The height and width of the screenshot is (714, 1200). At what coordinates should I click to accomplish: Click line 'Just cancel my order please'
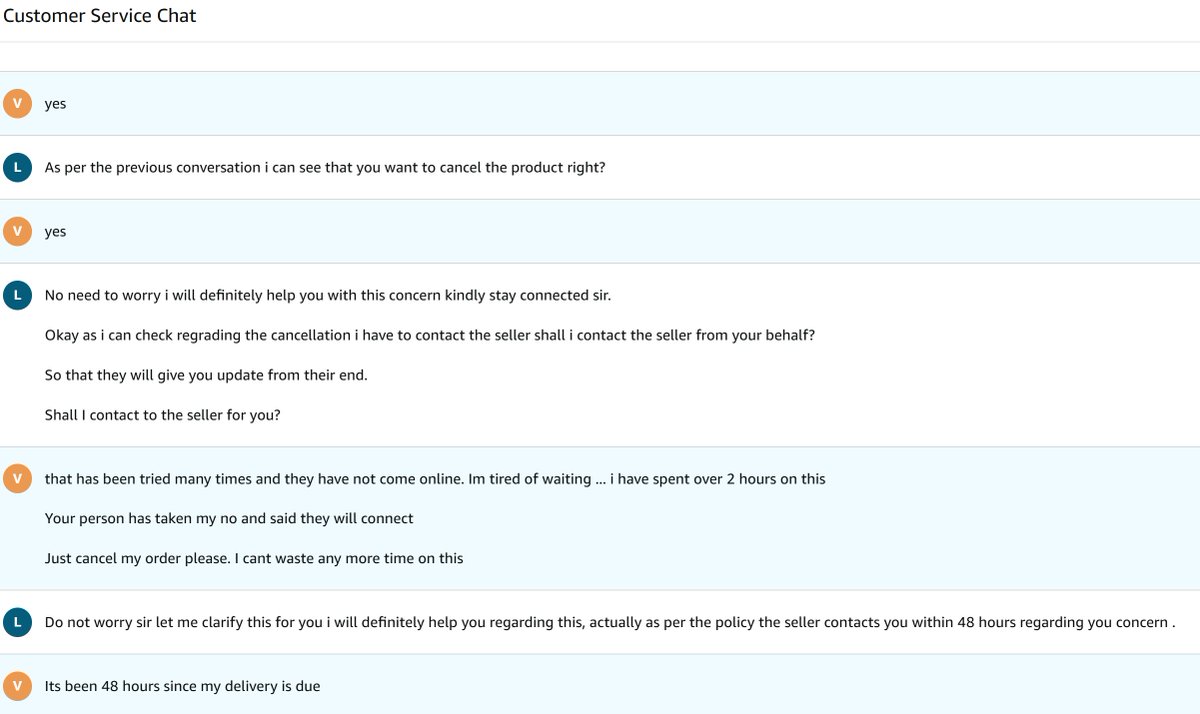tap(254, 559)
